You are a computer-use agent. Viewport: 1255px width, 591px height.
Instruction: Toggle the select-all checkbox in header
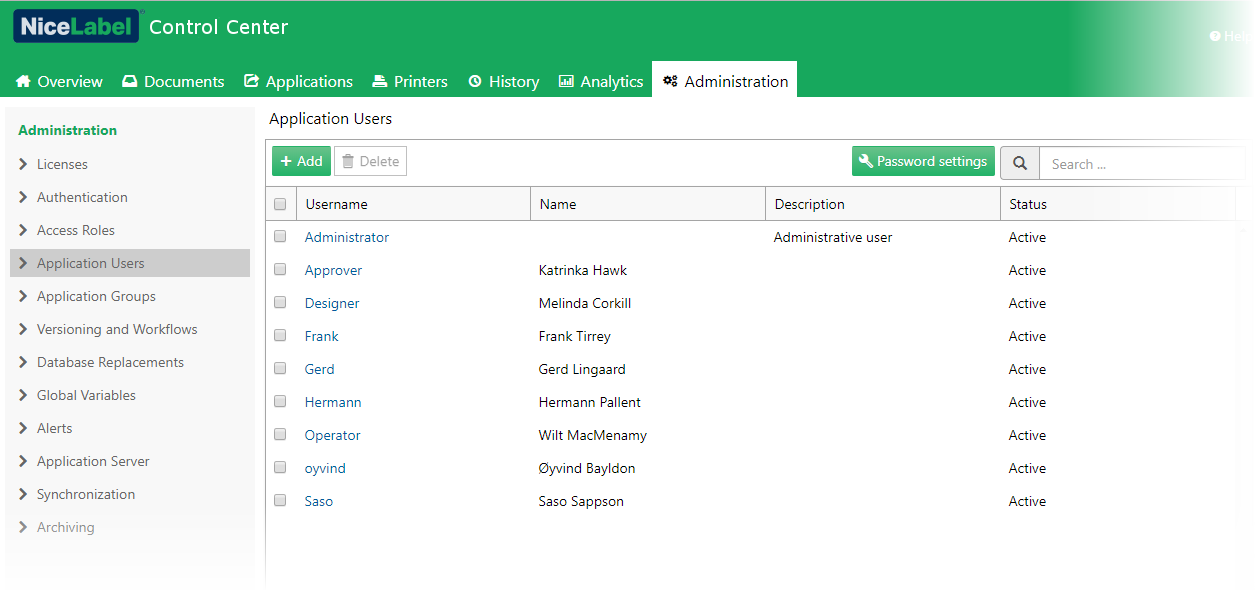click(280, 204)
